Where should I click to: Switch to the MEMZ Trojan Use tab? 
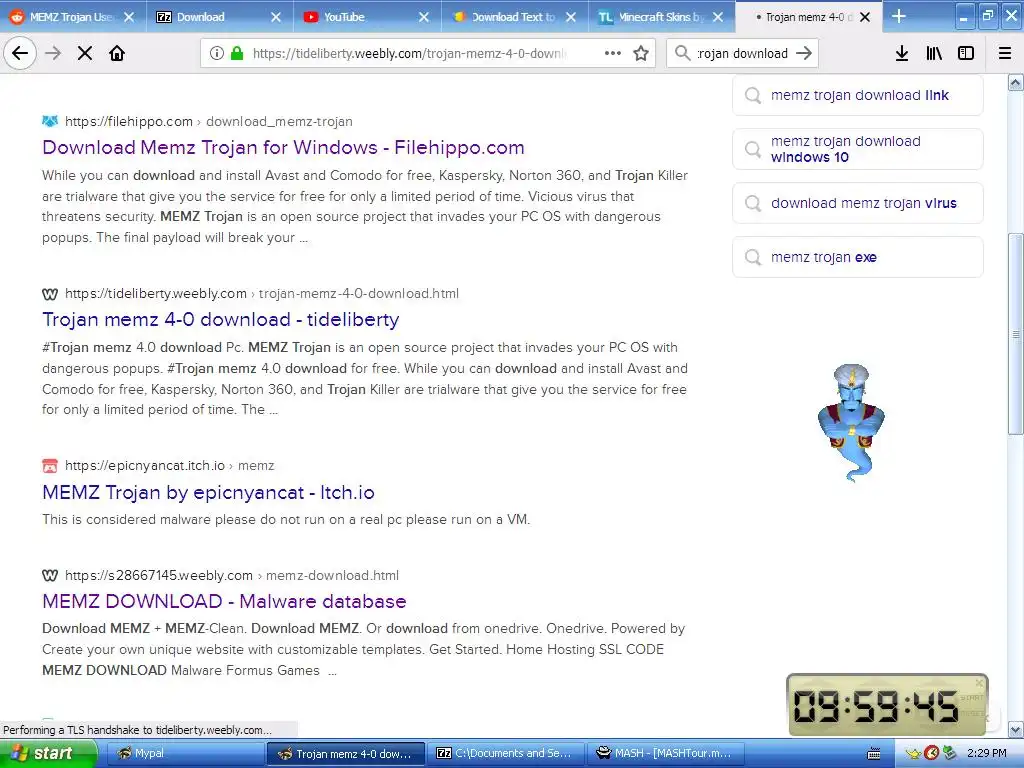coord(73,17)
